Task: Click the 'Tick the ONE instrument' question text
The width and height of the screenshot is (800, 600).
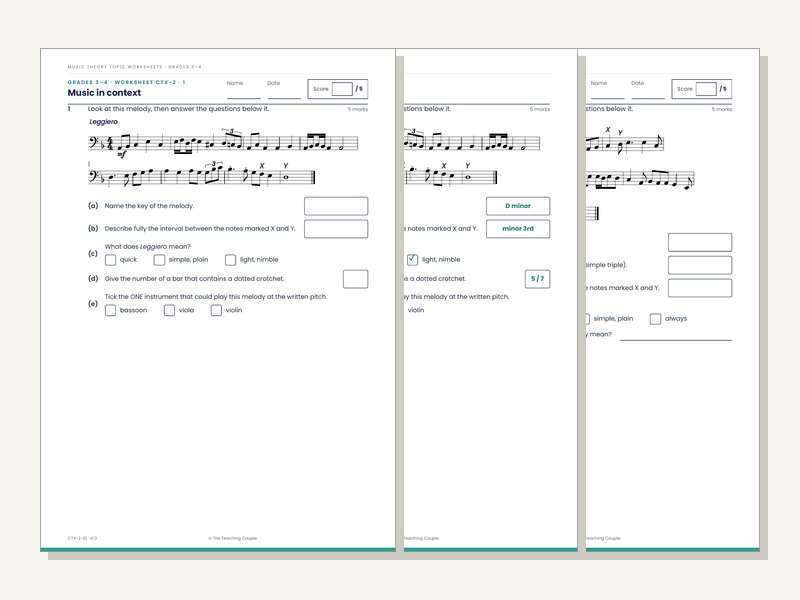Action: click(216, 296)
